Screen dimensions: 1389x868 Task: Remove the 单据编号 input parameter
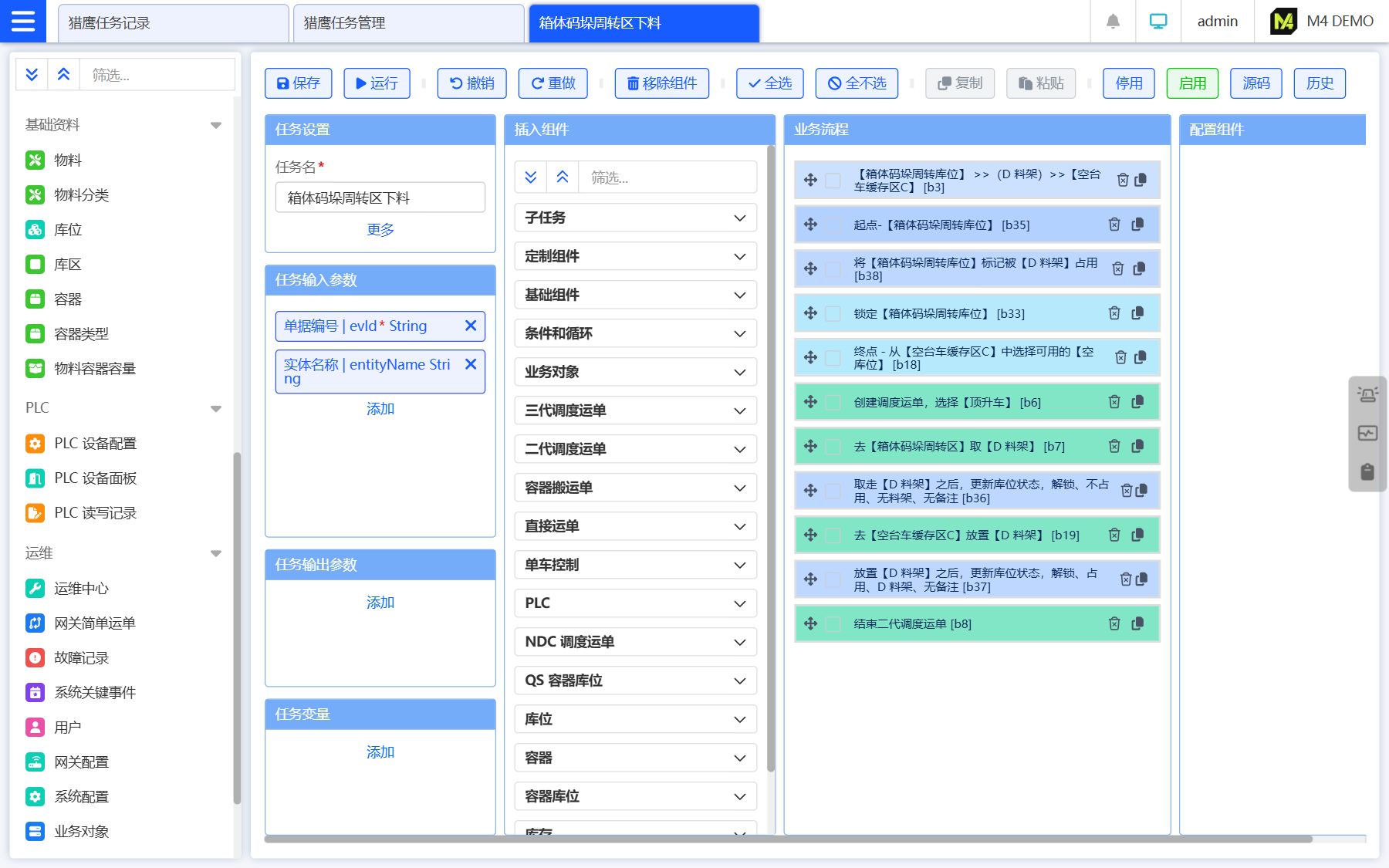[x=471, y=326]
